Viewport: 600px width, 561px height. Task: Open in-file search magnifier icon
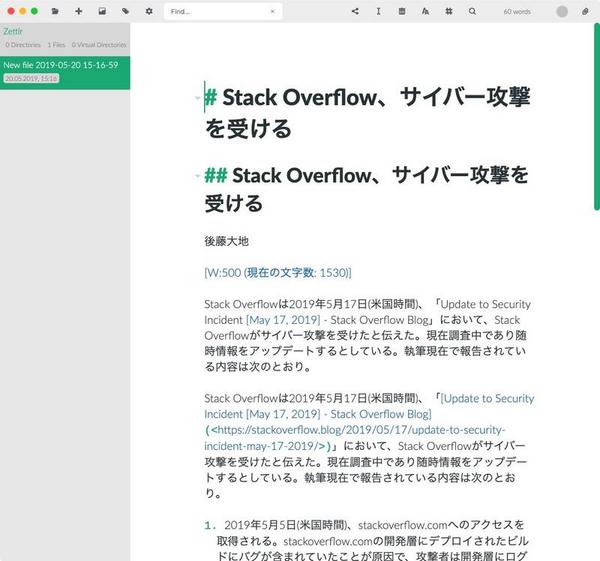coord(473,11)
